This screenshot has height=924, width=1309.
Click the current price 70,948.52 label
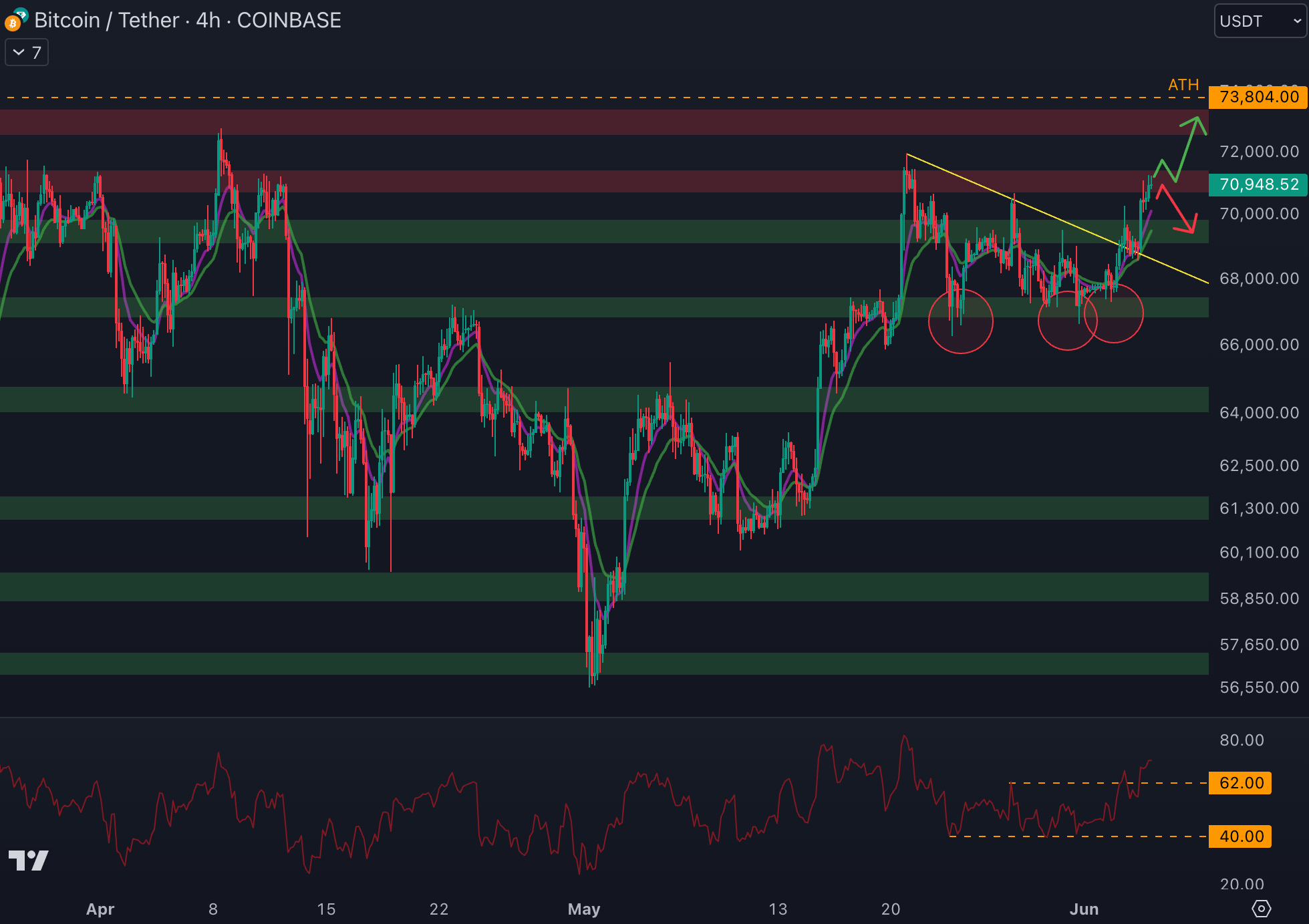point(1258,184)
